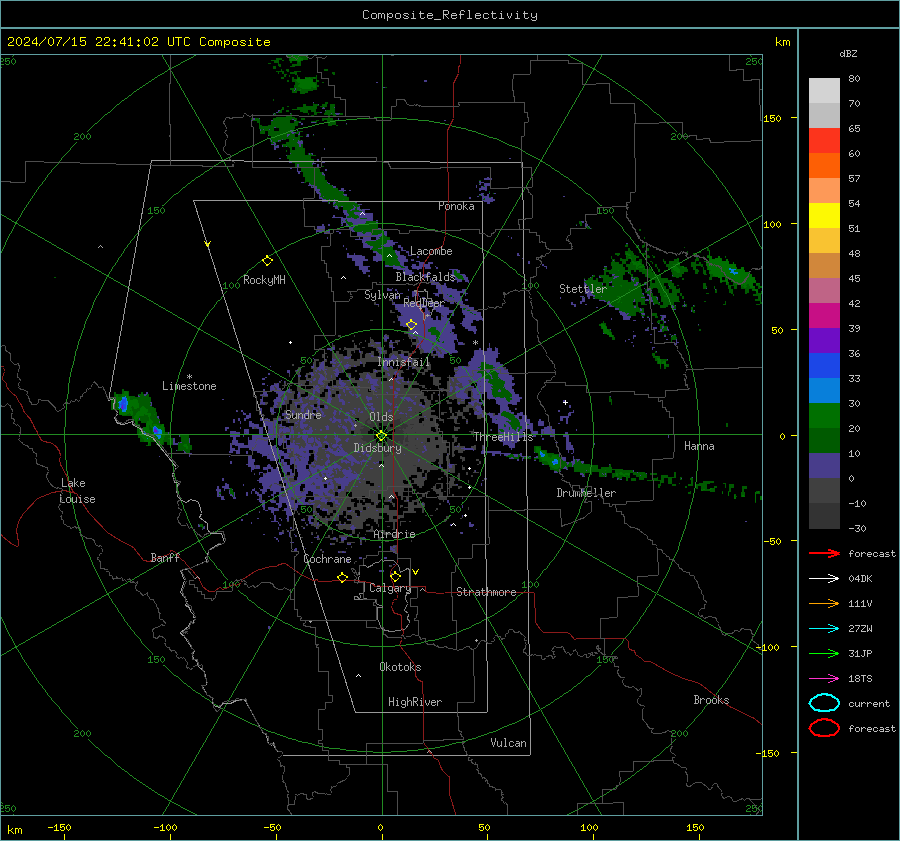Click the yellow diamond marker below RedDeer
The image size is (900, 841).
point(412,325)
